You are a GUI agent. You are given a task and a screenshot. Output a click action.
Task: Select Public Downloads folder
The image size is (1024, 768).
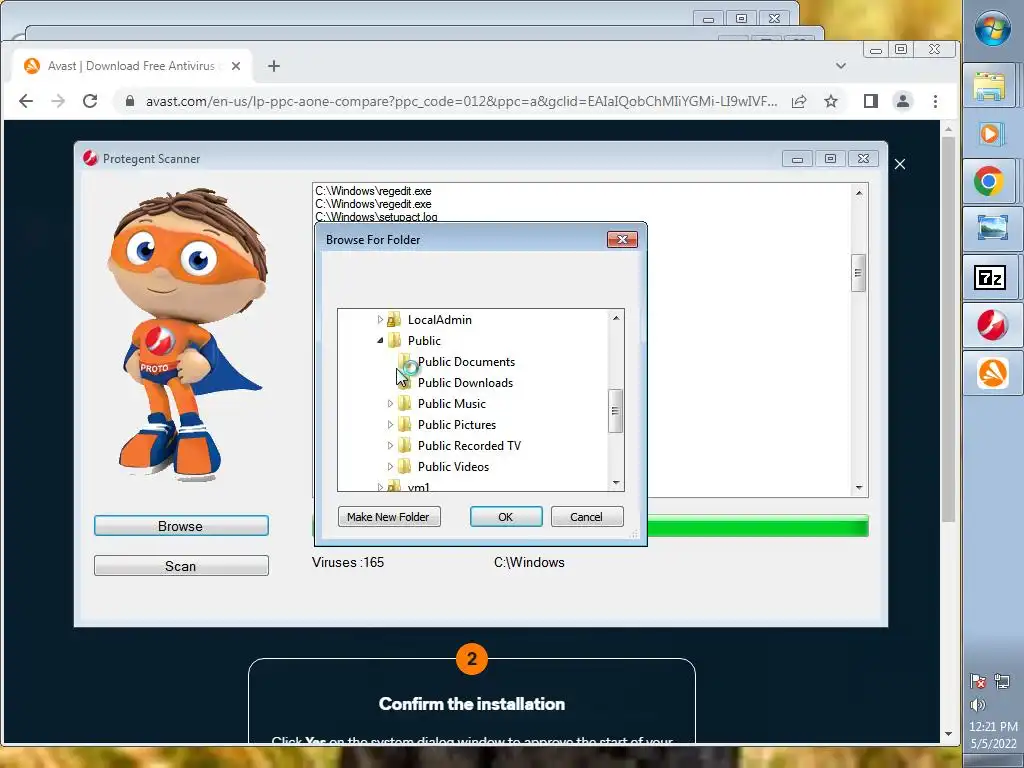pos(465,383)
